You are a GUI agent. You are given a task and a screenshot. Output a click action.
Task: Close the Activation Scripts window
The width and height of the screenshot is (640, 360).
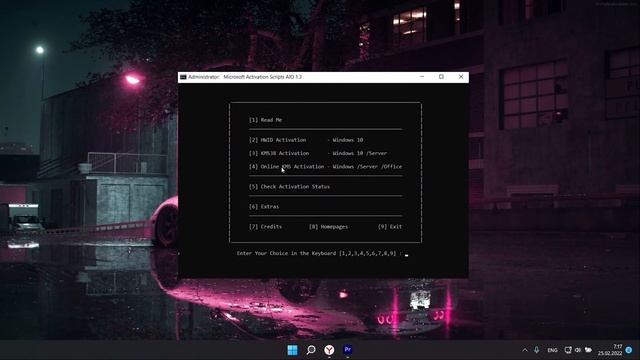pyautogui.click(x=460, y=77)
